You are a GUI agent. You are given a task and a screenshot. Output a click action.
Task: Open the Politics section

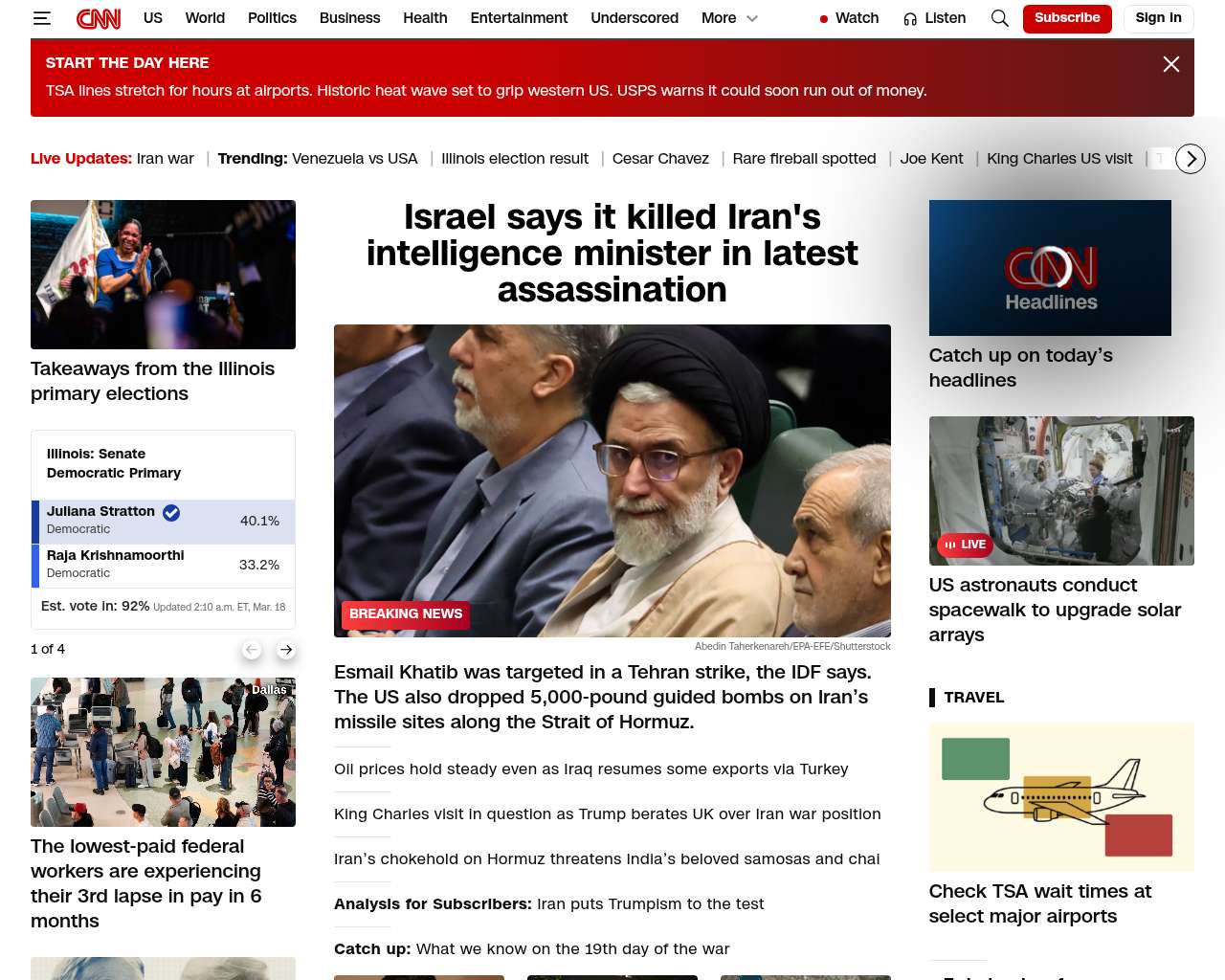click(272, 18)
